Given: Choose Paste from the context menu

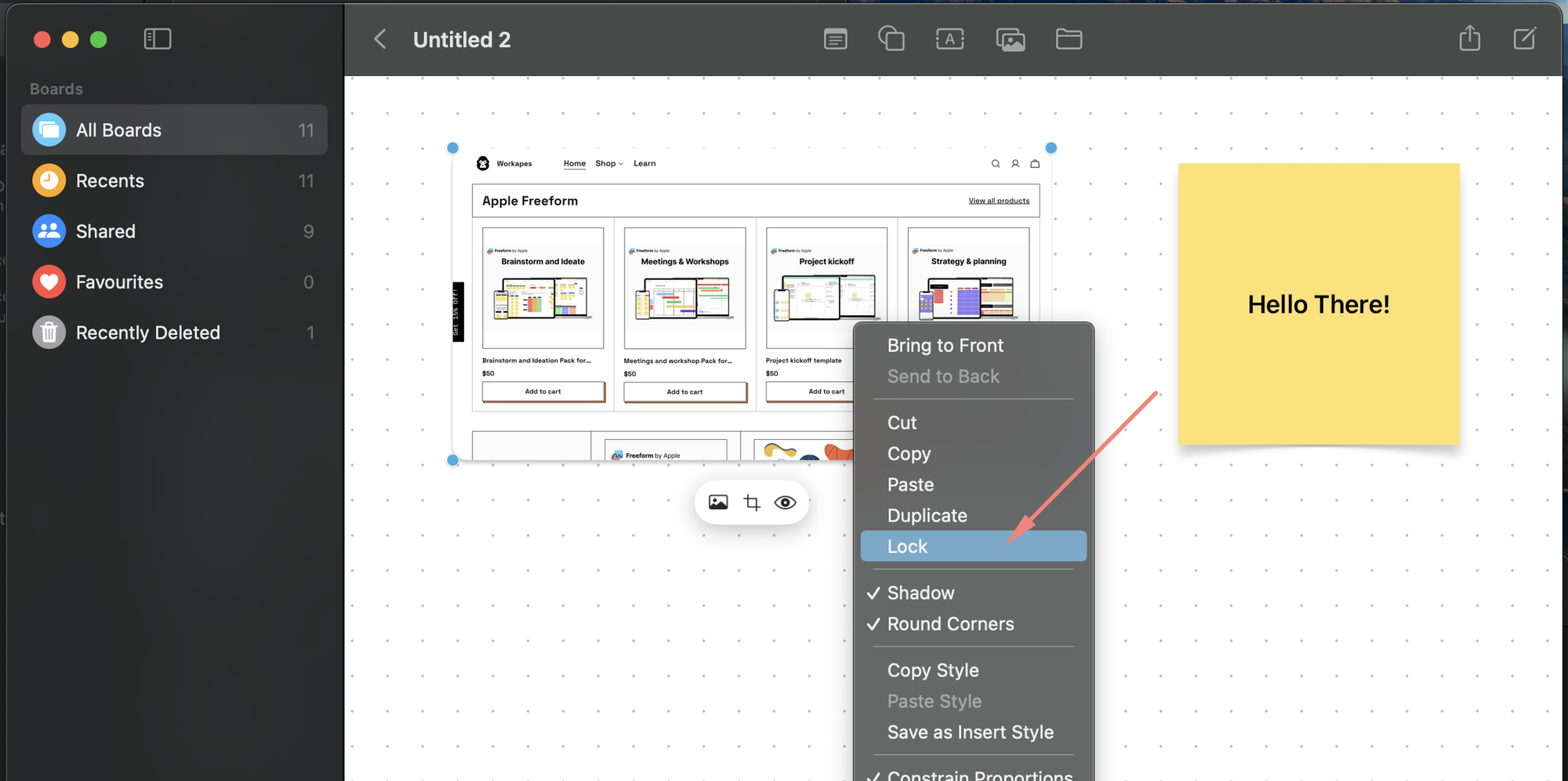Looking at the screenshot, I should coord(973,485).
